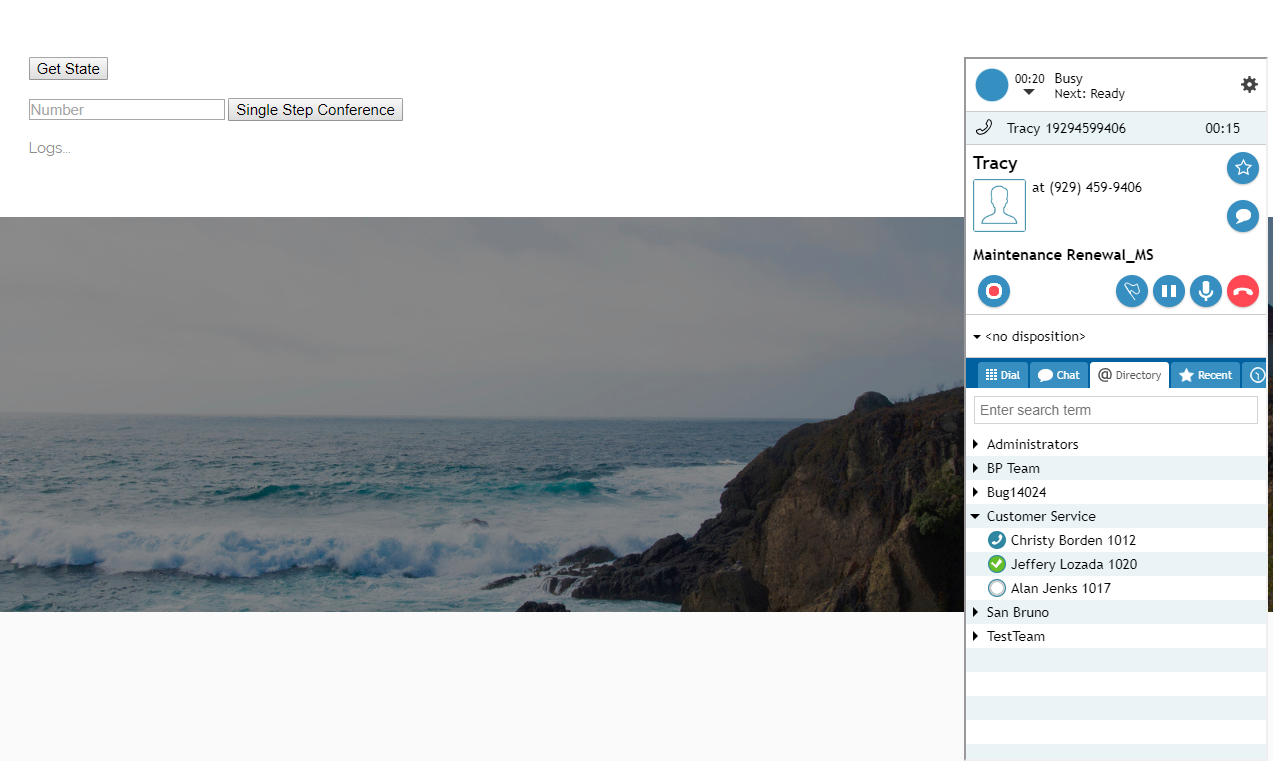Click the blue agent state circle
The width and height of the screenshot is (1273, 761).
(x=992, y=85)
